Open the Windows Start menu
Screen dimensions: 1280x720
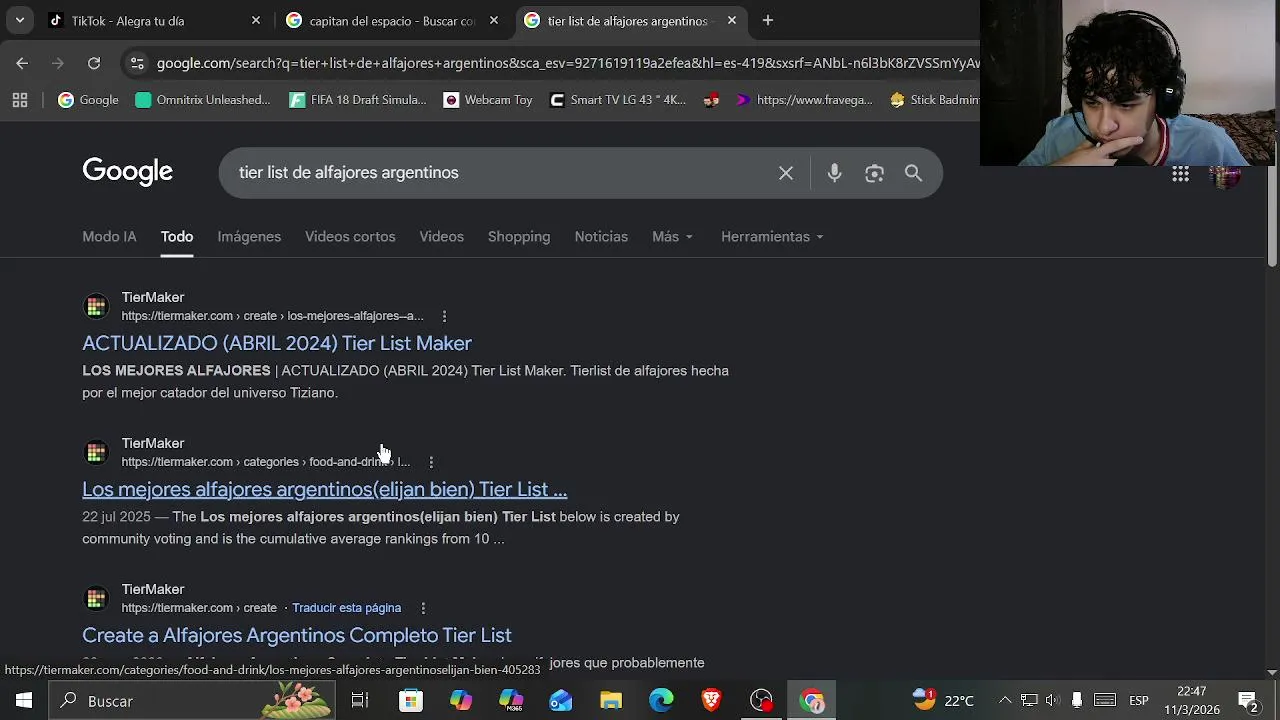[x=24, y=701]
